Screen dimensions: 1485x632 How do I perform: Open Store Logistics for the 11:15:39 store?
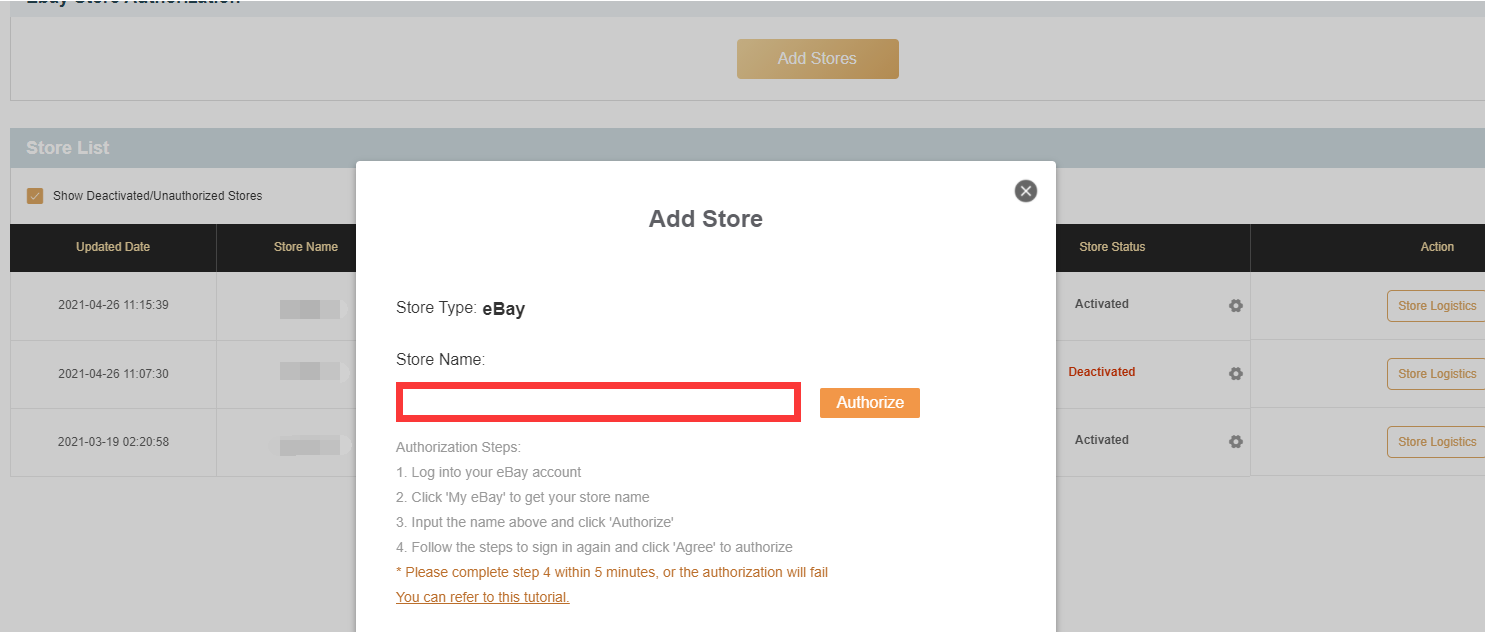(1436, 306)
